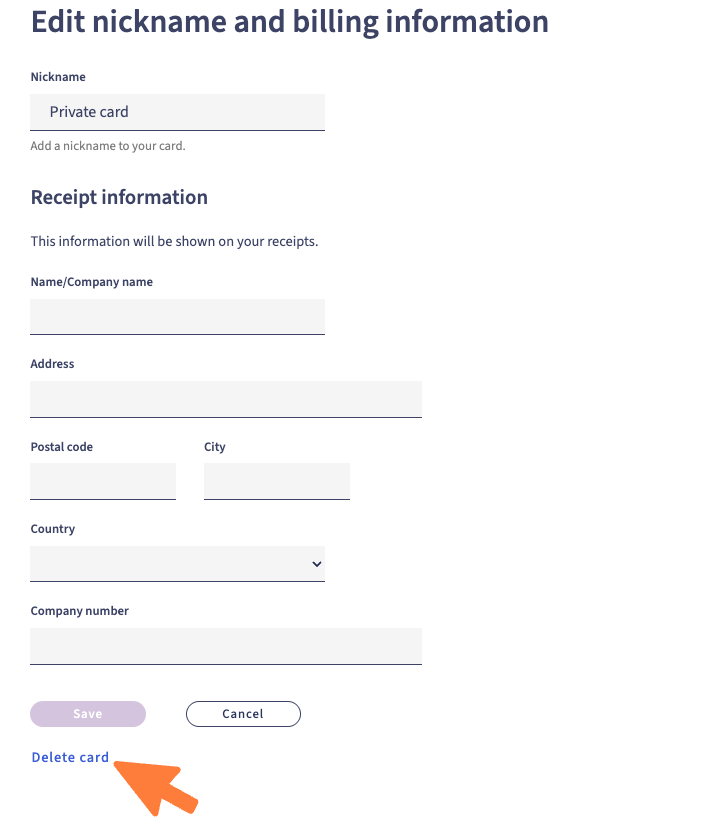Screen dimensions: 726x824
Task: Focus the Company number input field
Action: (226, 646)
